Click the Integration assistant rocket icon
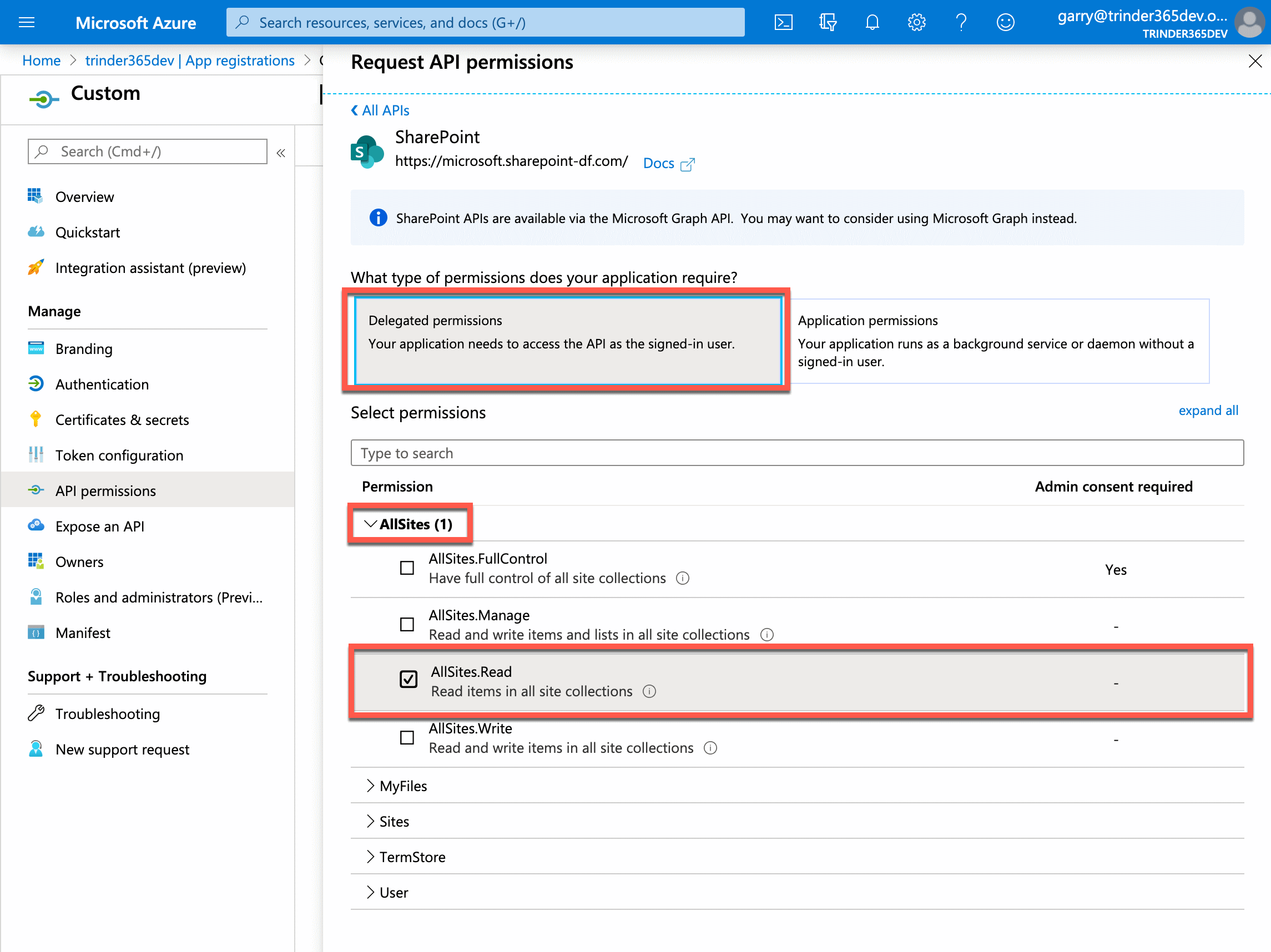Viewport: 1271px width, 952px height. pos(35,267)
